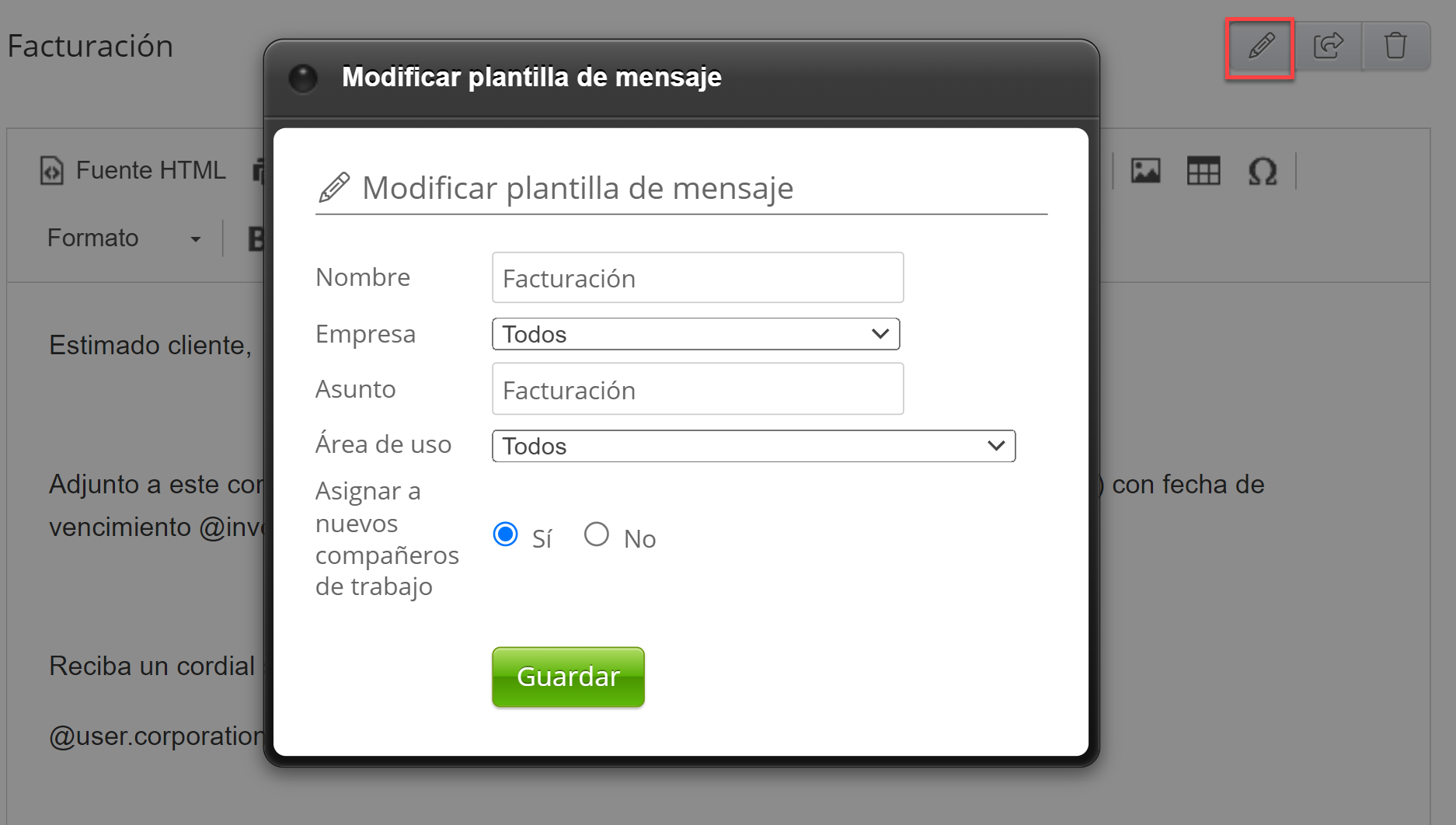Select the Sí radio button
Image resolution: width=1456 pixels, height=825 pixels.
(506, 534)
